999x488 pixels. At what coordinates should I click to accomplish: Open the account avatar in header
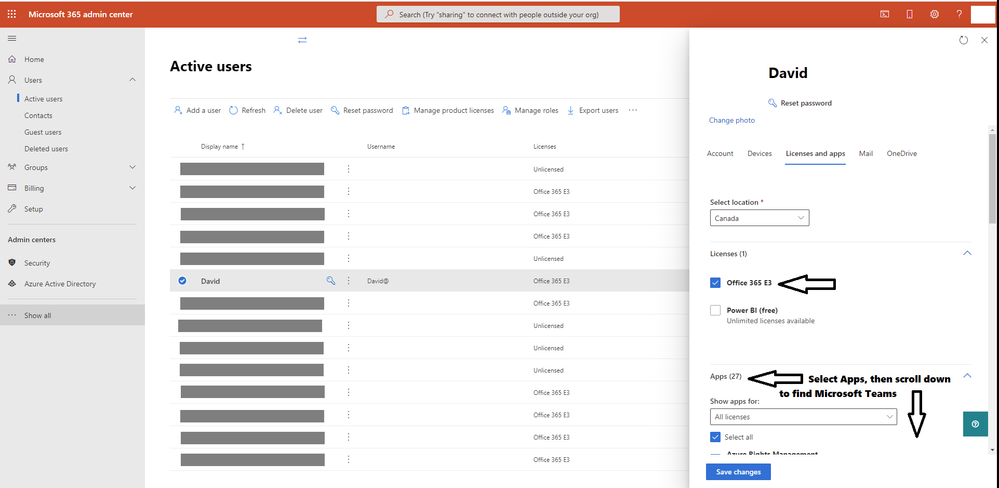[x=982, y=14]
